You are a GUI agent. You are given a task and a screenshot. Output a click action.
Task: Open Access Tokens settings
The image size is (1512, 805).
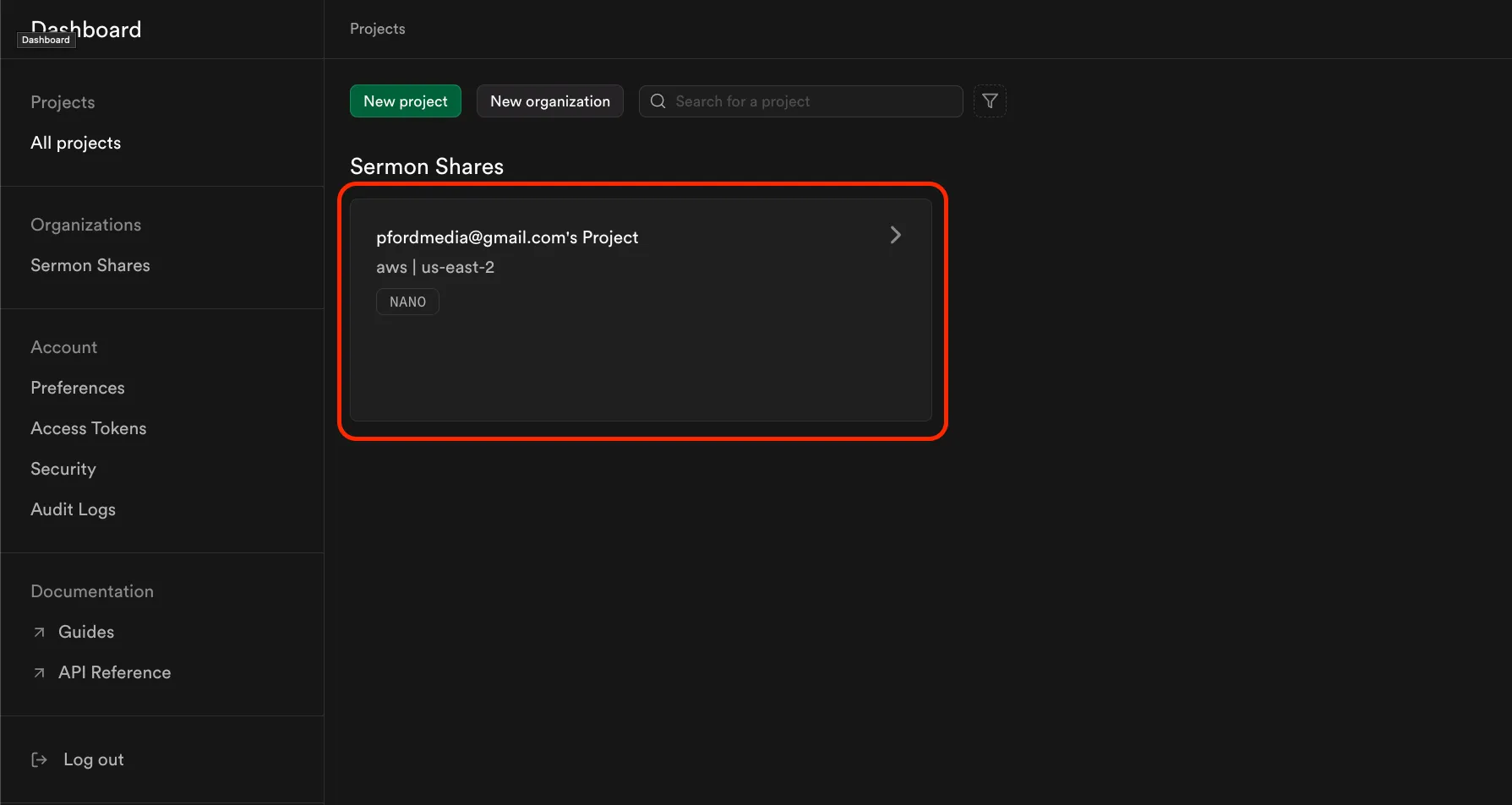(88, 427)
